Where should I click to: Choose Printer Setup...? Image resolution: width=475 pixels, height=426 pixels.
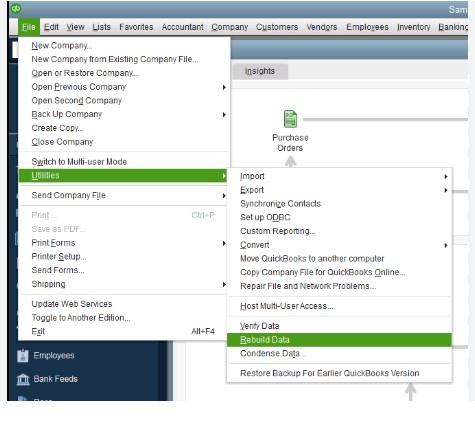pyautogui.click(x=124, y=257)
